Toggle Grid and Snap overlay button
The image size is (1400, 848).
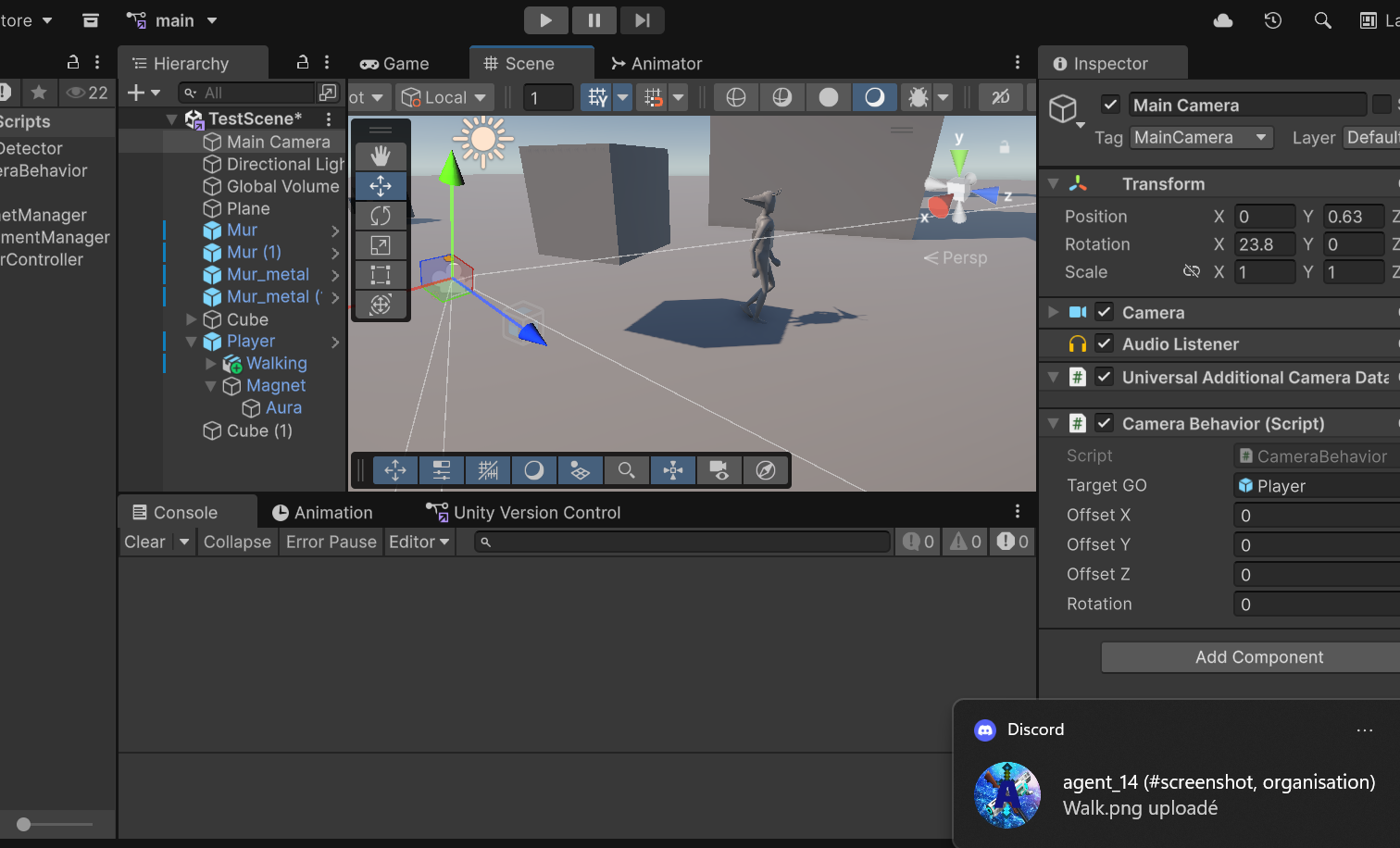pyautogui.click(x=488, y=470)
